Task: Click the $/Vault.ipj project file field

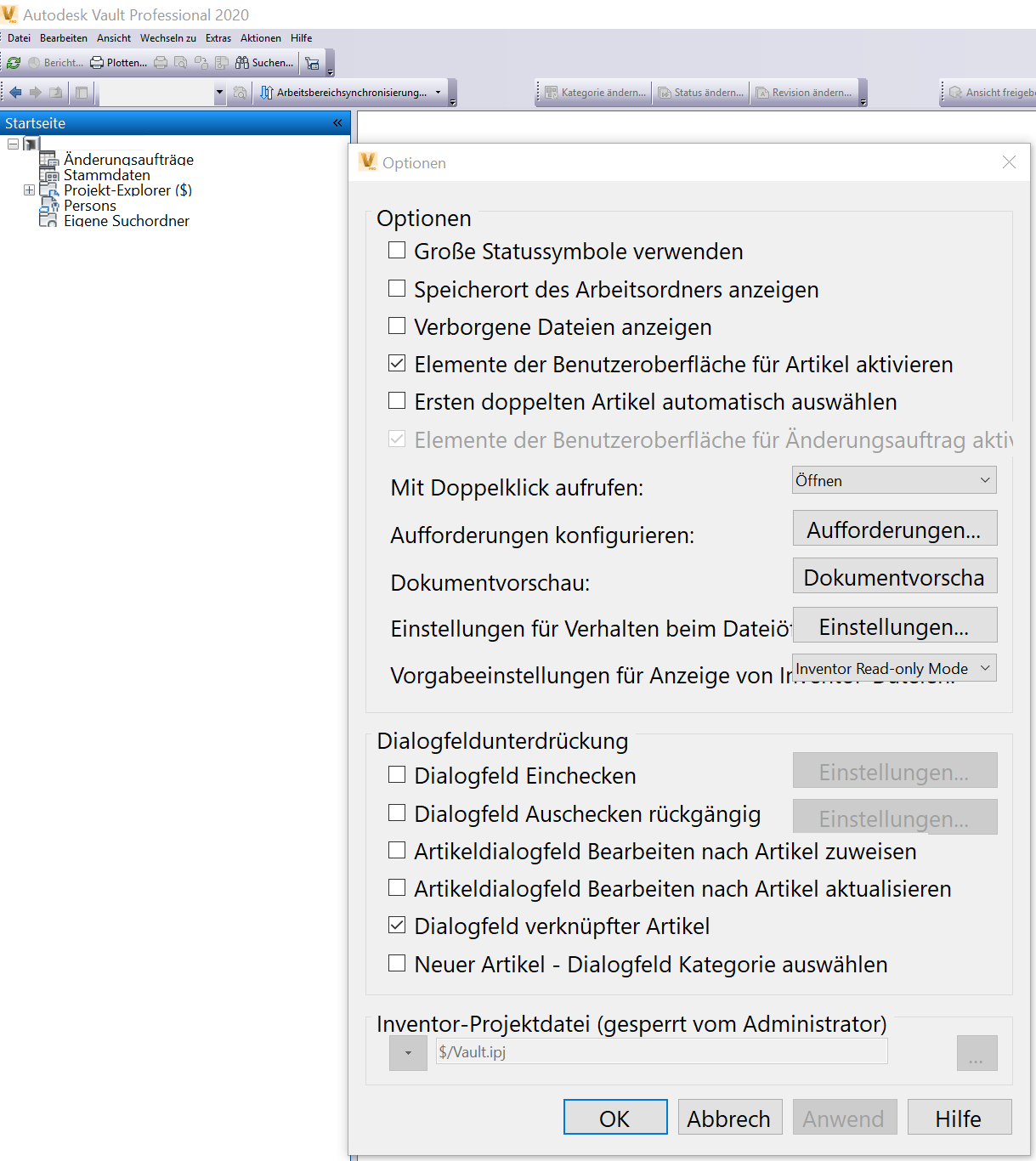Action: coord(661,1051)
